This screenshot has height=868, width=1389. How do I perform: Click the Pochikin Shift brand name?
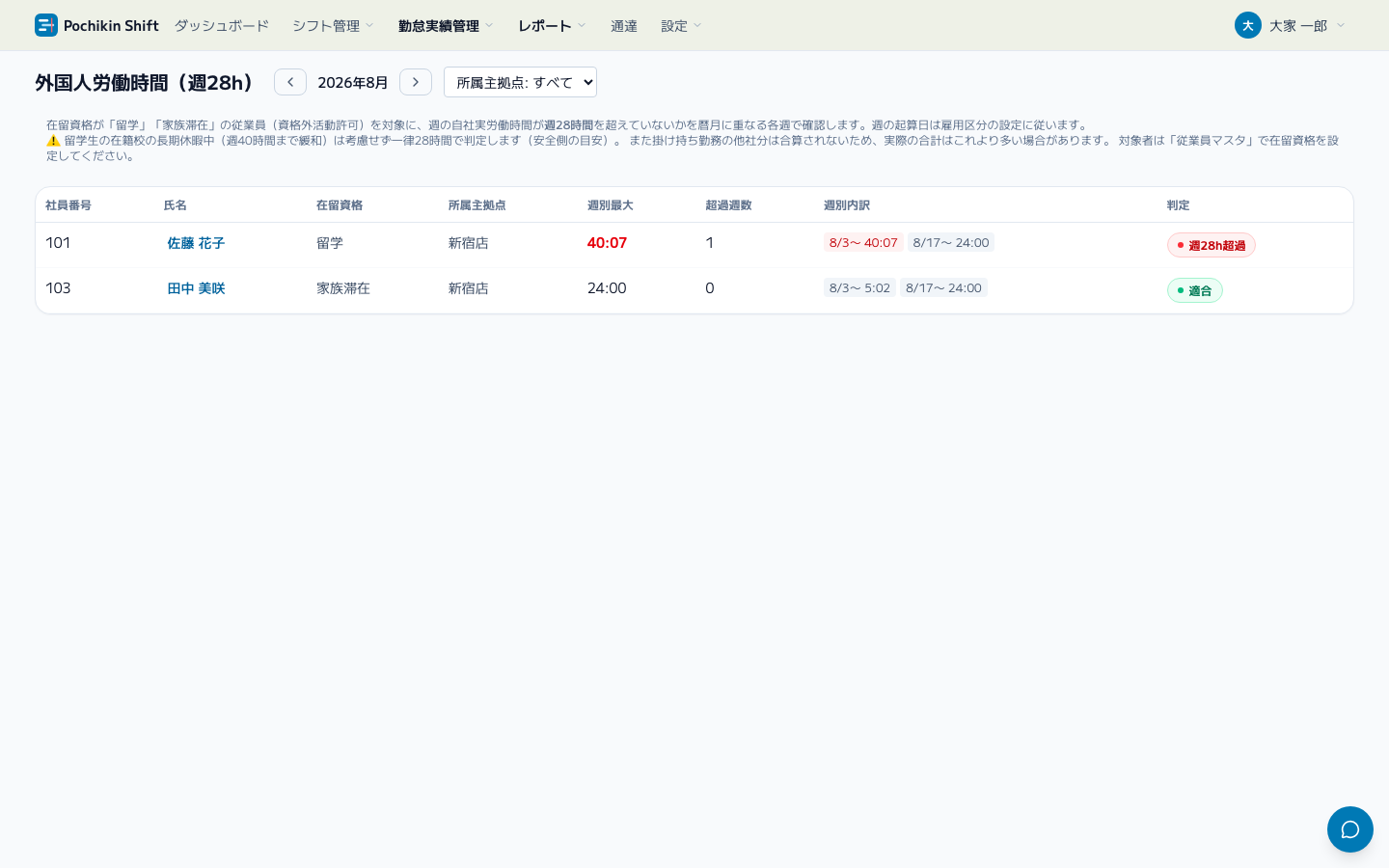(x=111, y=26)
